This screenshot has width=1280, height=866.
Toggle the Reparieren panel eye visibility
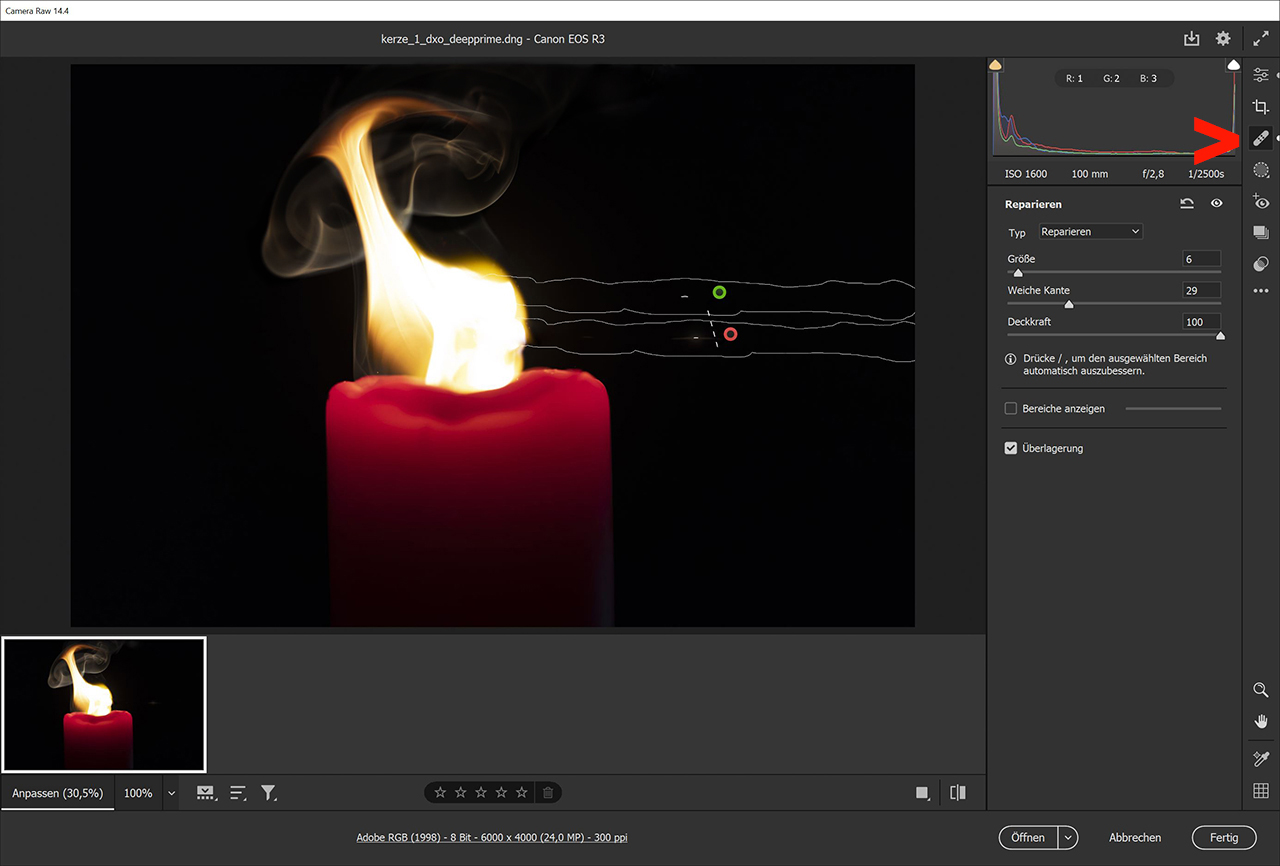(1217, 204)
